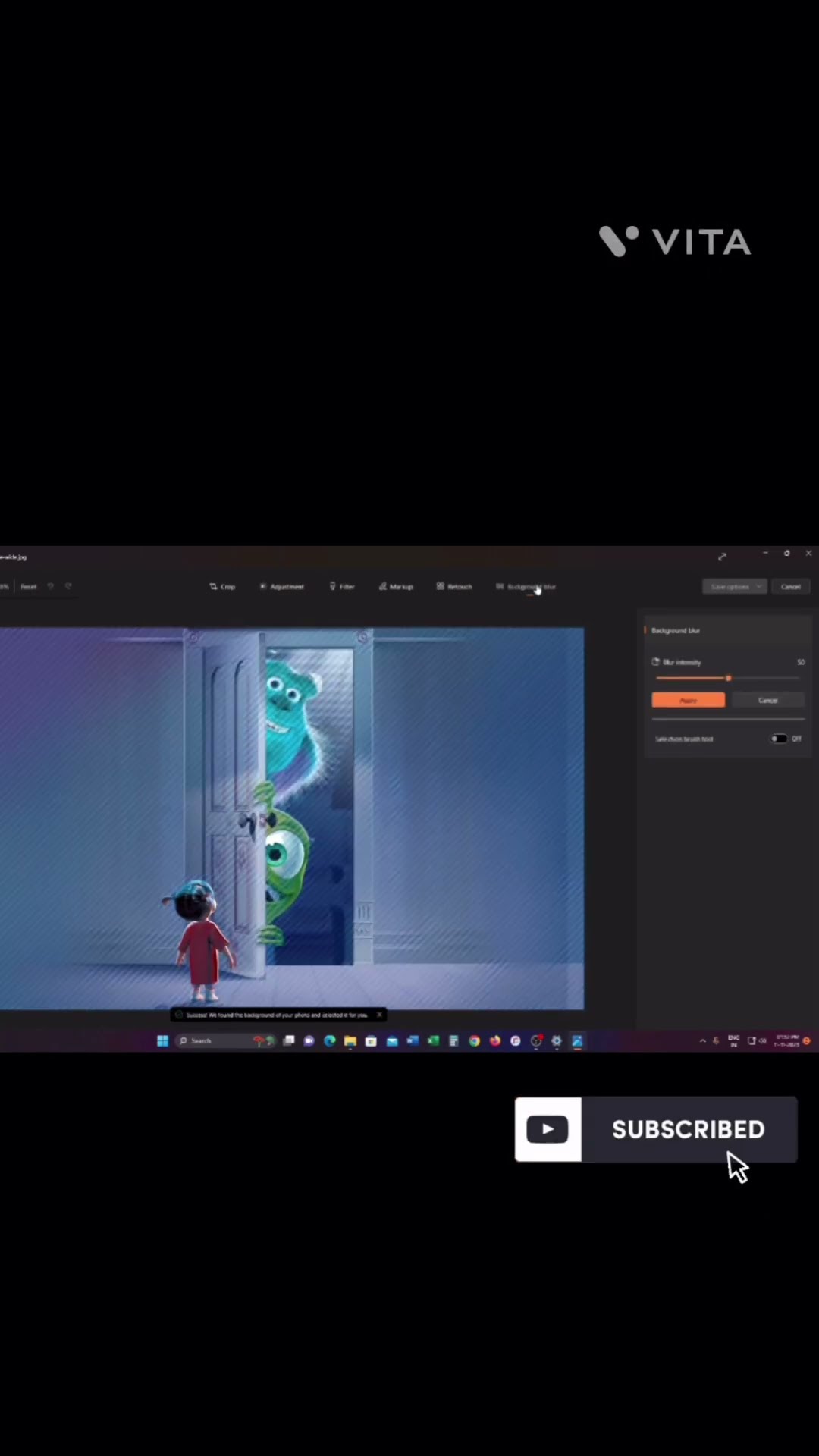The width and height of the screenshot is (819, 1456).
Task: Open File Explorer from taskbar
Action: click(350, 1041)
